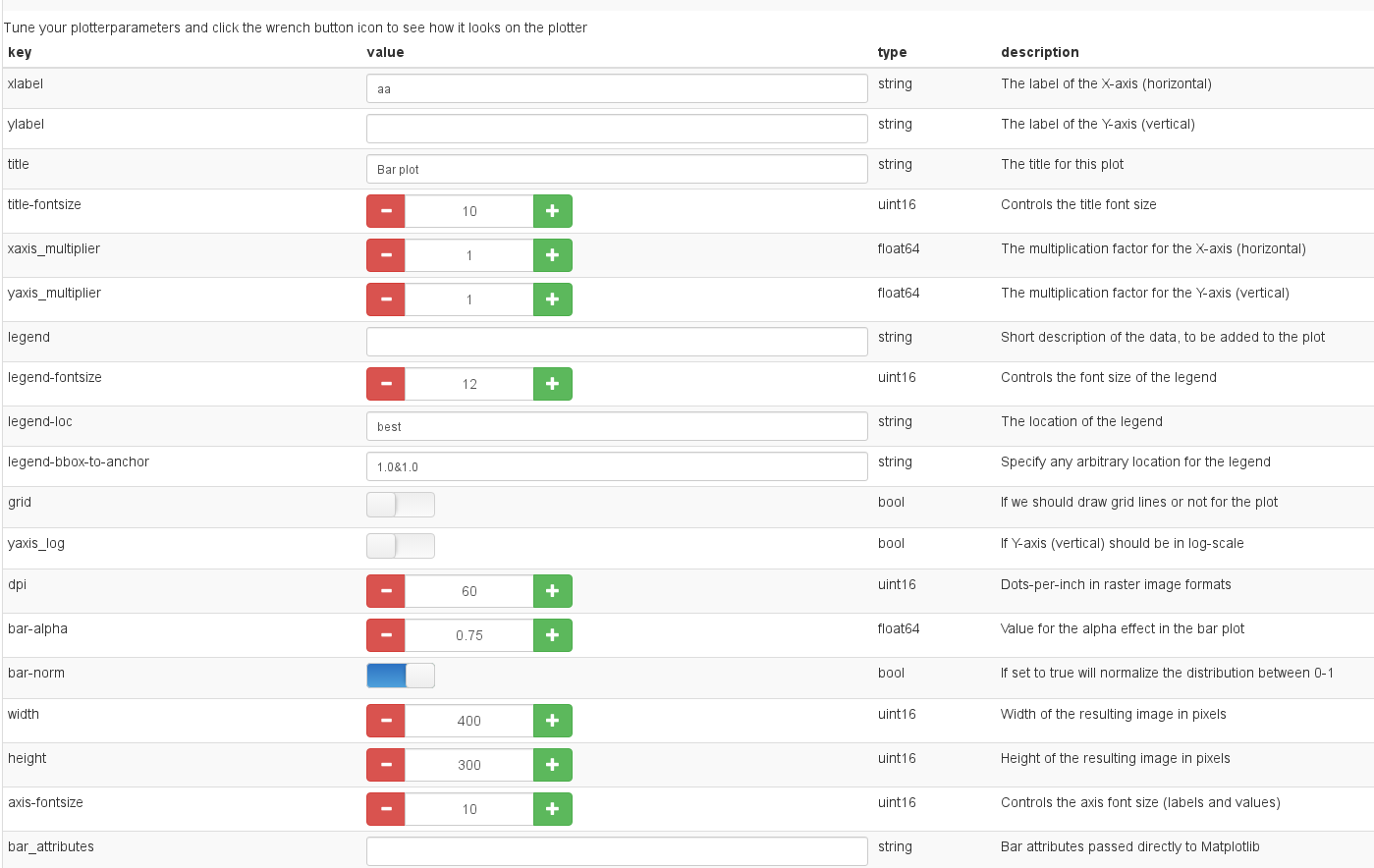
Task: Increase the title-fontsize value
Action: (553, 211)
